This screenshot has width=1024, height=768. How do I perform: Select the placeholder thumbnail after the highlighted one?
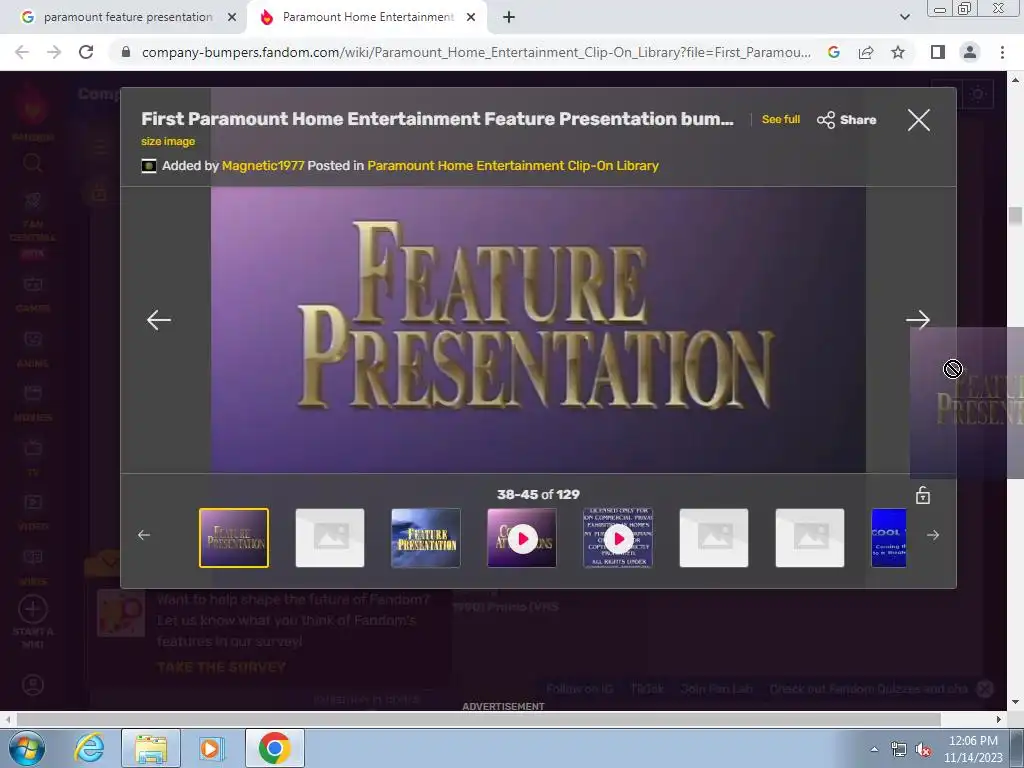click(x=330, y=538)
